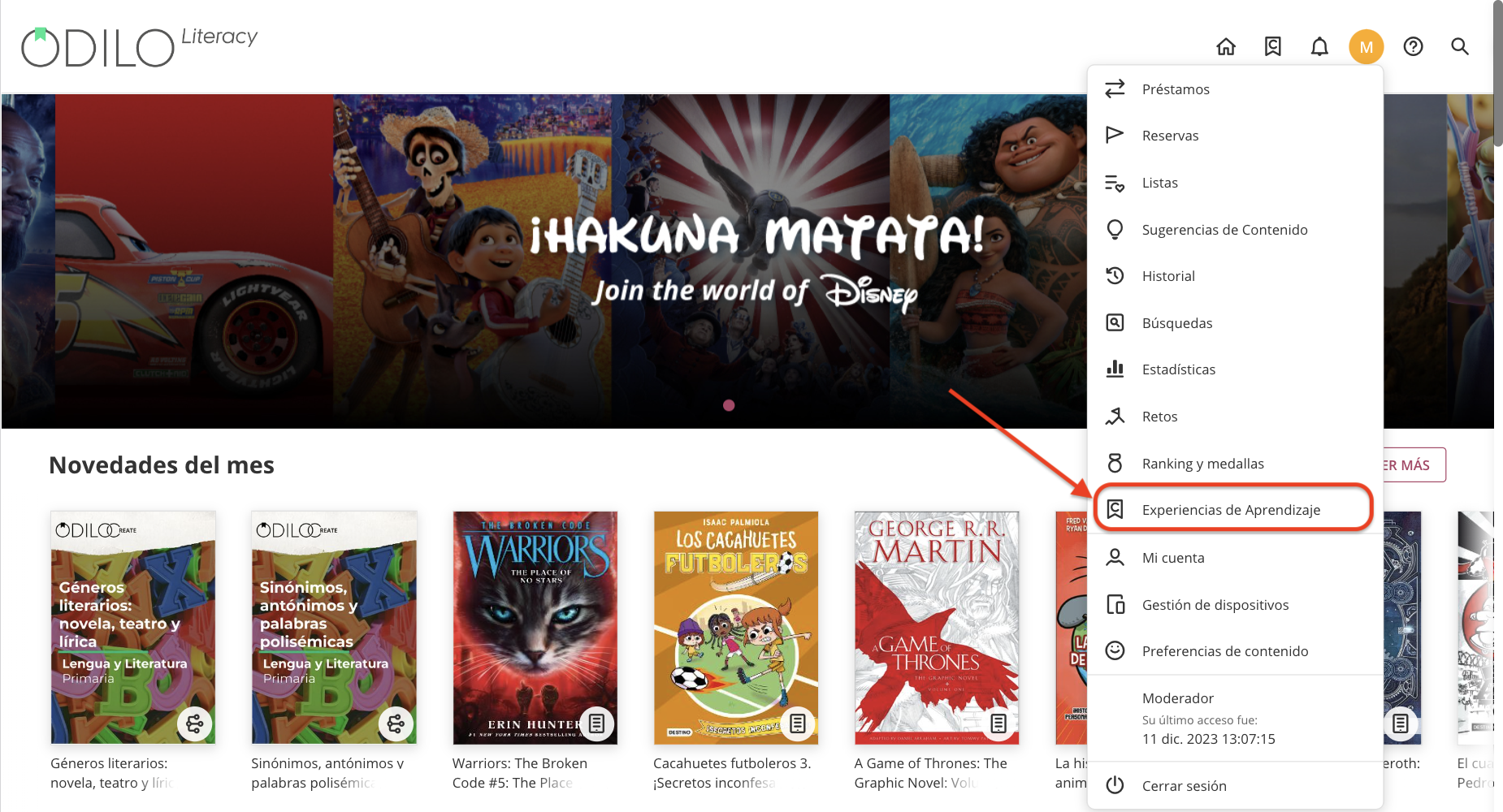Open Historial menu entry
This screenshot has width=1503, height=812.
click(1235, 276)
